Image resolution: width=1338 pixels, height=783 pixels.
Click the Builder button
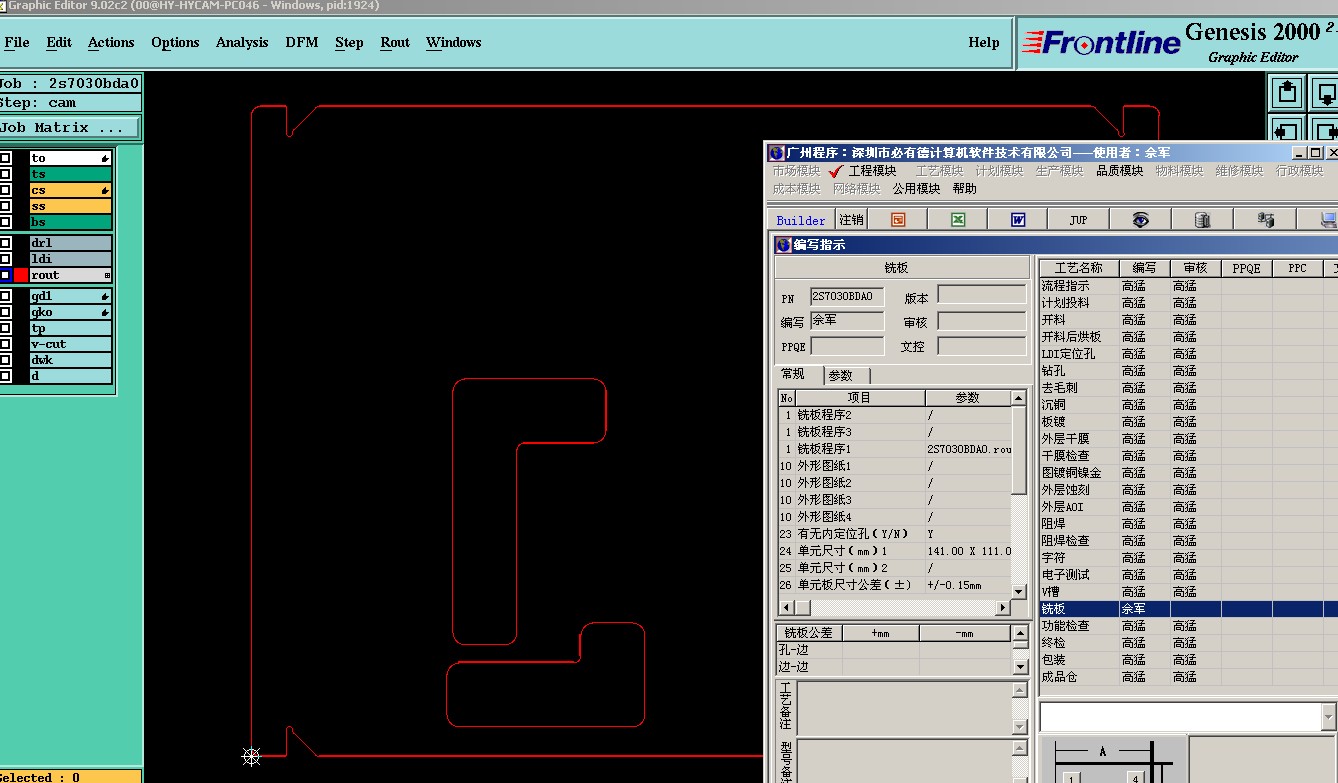pos(801,220)
